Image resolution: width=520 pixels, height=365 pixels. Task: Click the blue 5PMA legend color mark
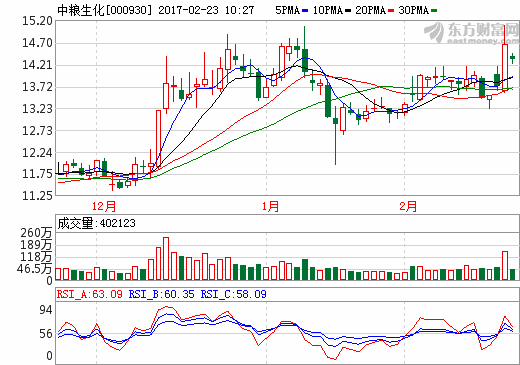point(305,11)
